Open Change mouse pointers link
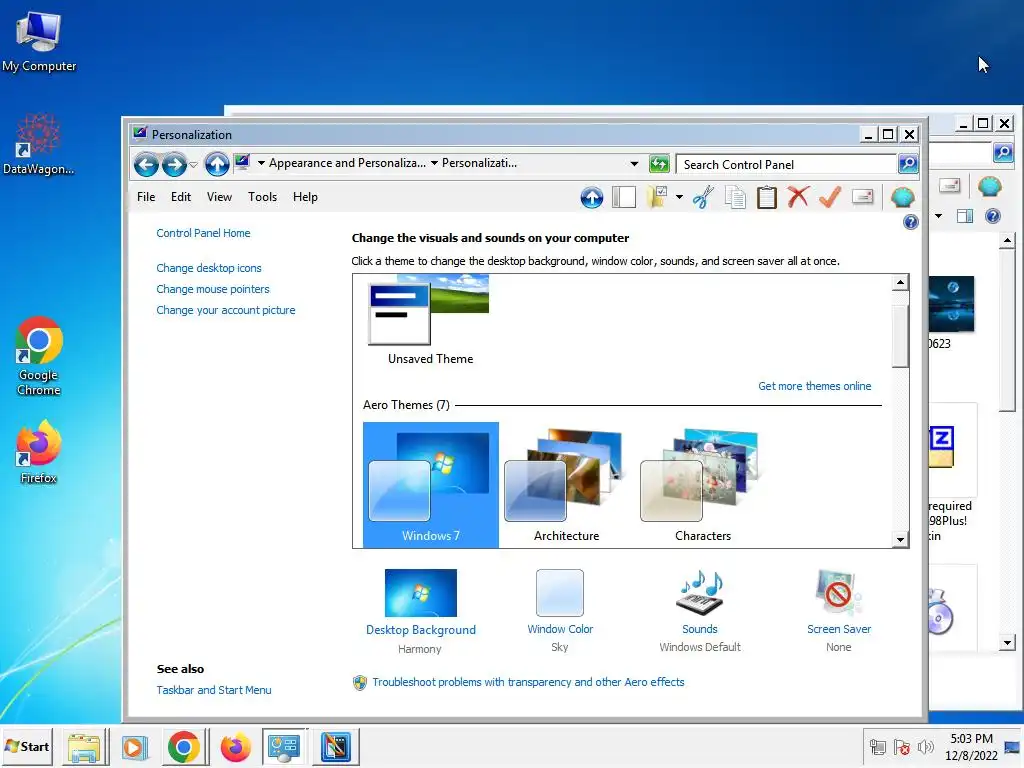Image resolution: width=1024 pixels, height=768 pixels. (x=213, y=289)
